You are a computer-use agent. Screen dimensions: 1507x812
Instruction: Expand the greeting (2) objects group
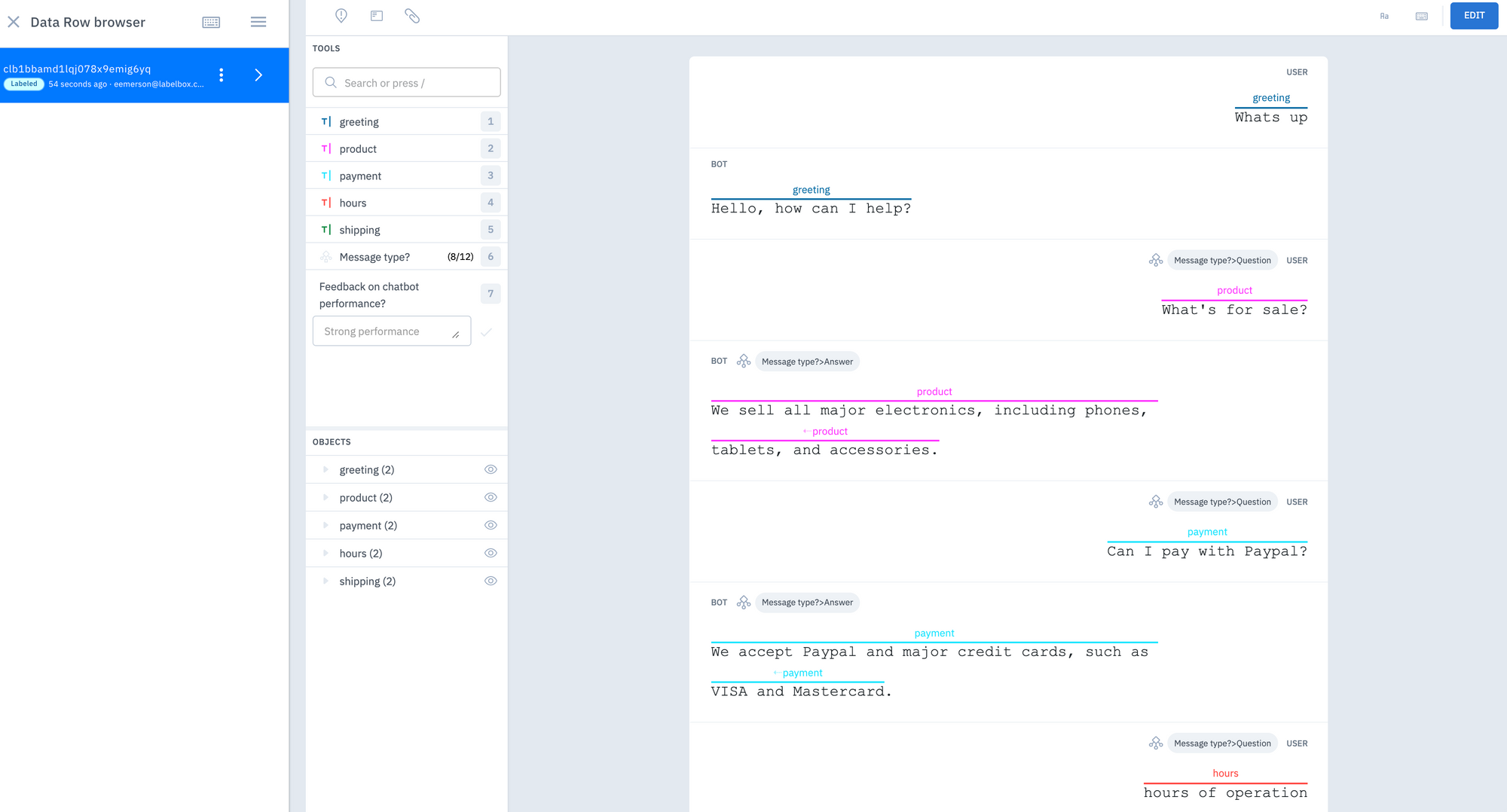pyautogui.click(x=326, y=469)
